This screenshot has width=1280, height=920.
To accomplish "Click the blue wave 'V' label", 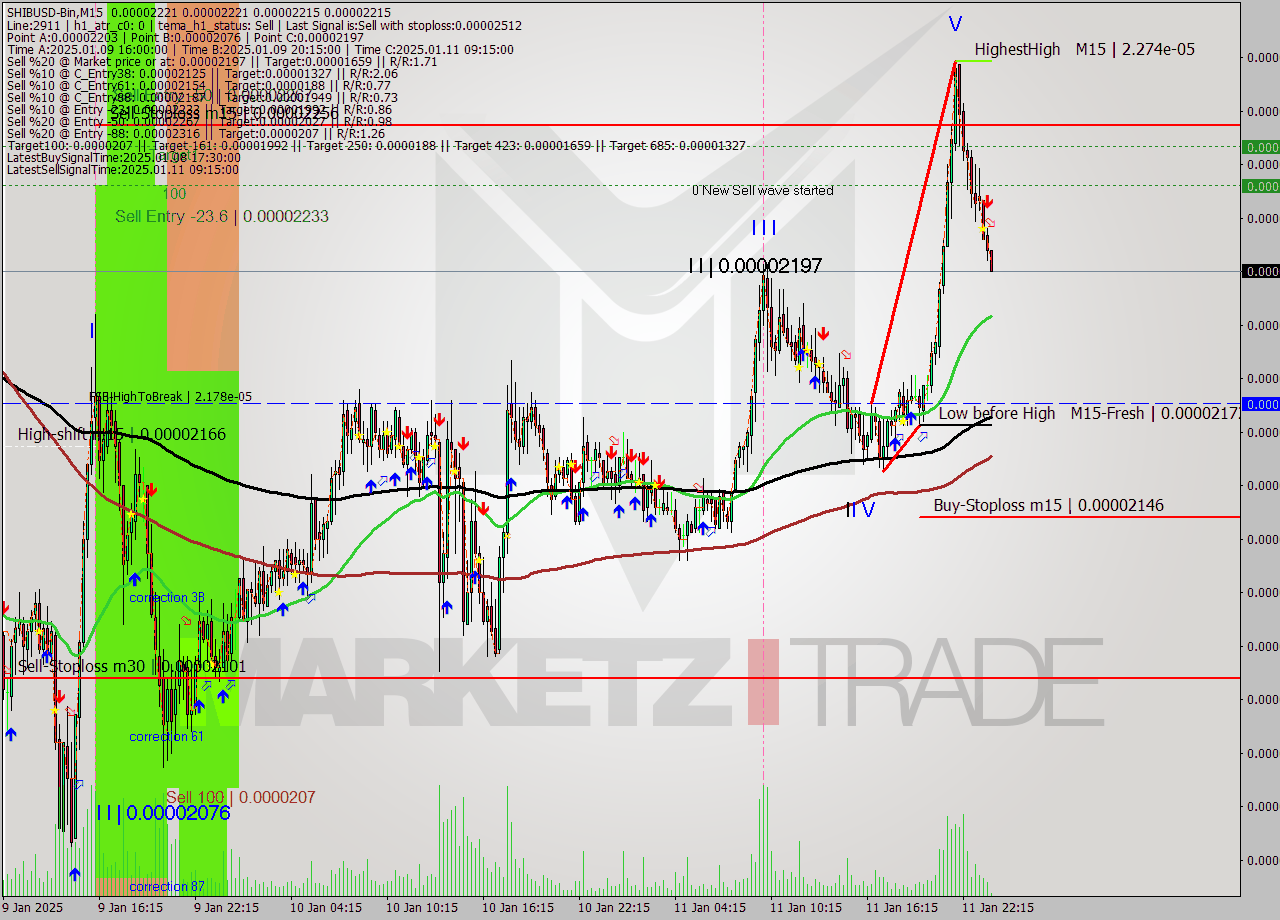I will coord(956,22).
